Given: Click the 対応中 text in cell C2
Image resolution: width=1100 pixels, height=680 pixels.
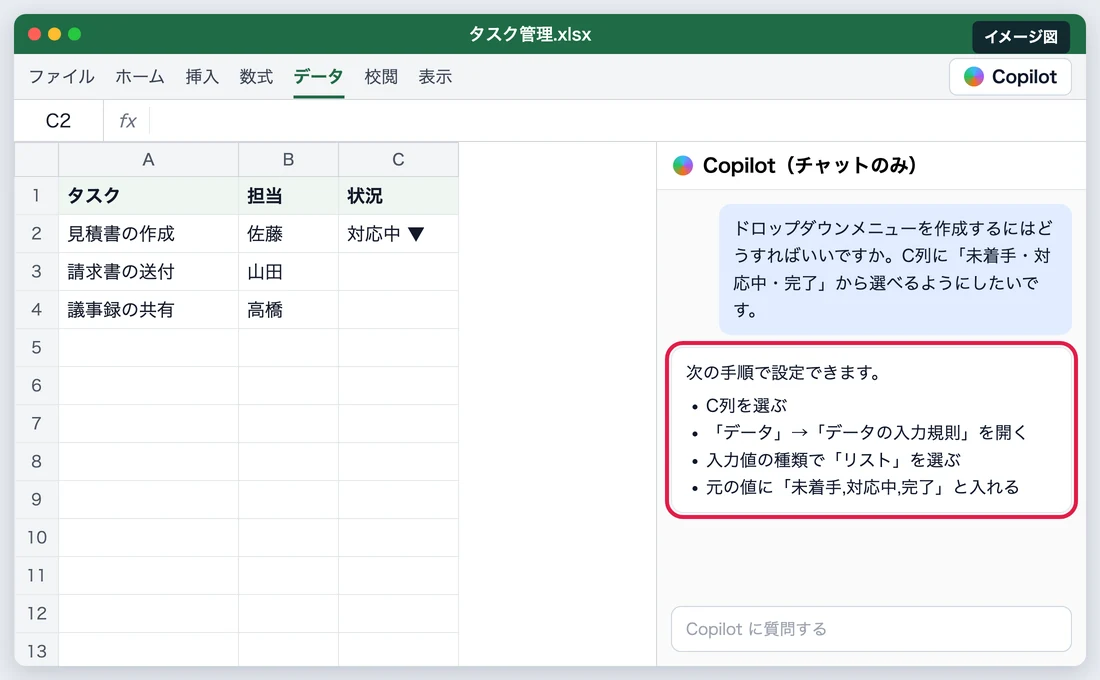Looking at the screenshot, I should pos(373,234).
